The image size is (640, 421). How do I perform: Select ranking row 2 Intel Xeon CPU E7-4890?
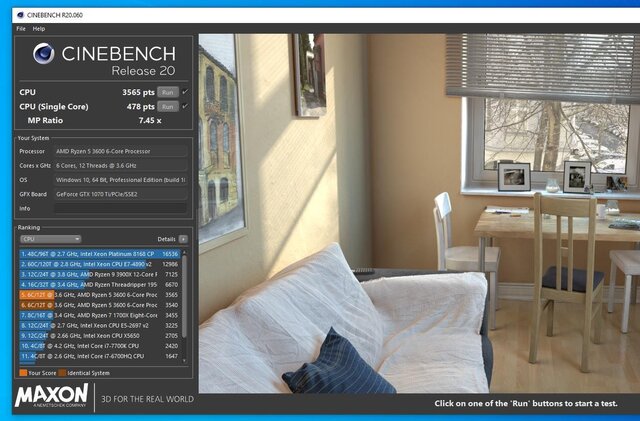(100, 264)
